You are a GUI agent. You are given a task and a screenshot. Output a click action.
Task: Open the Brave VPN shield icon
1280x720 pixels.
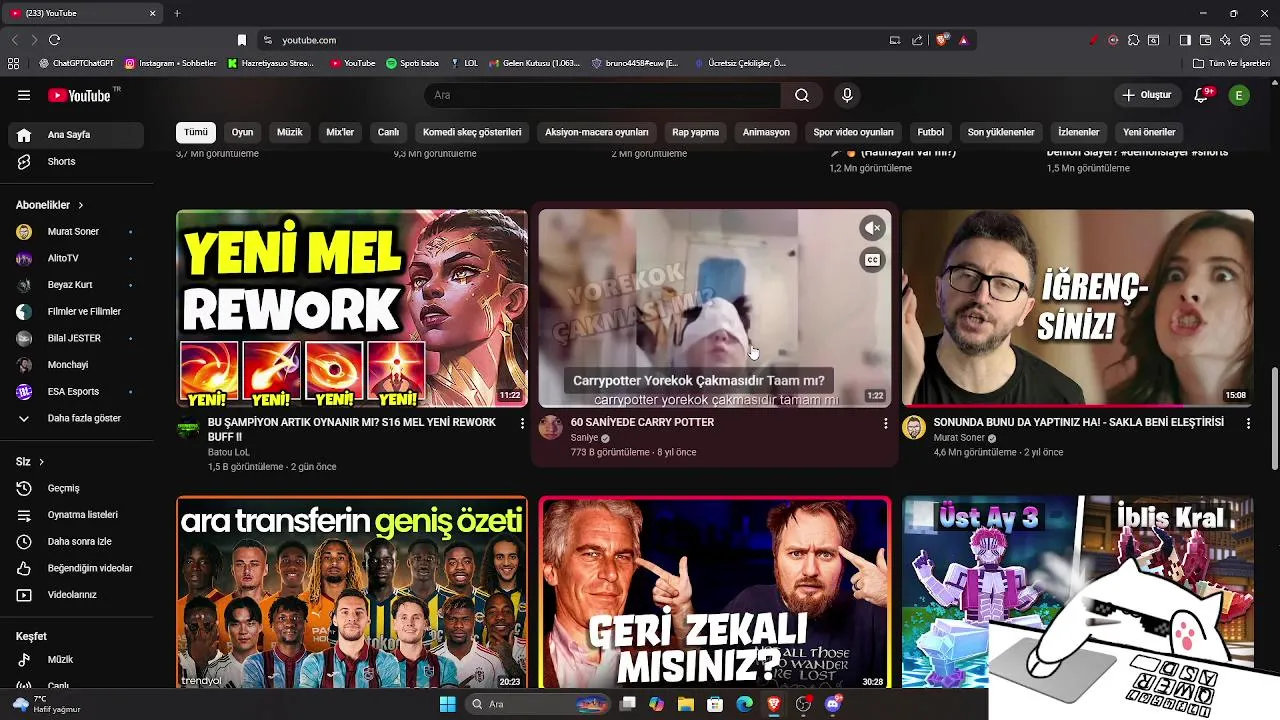pos(1245,40)
